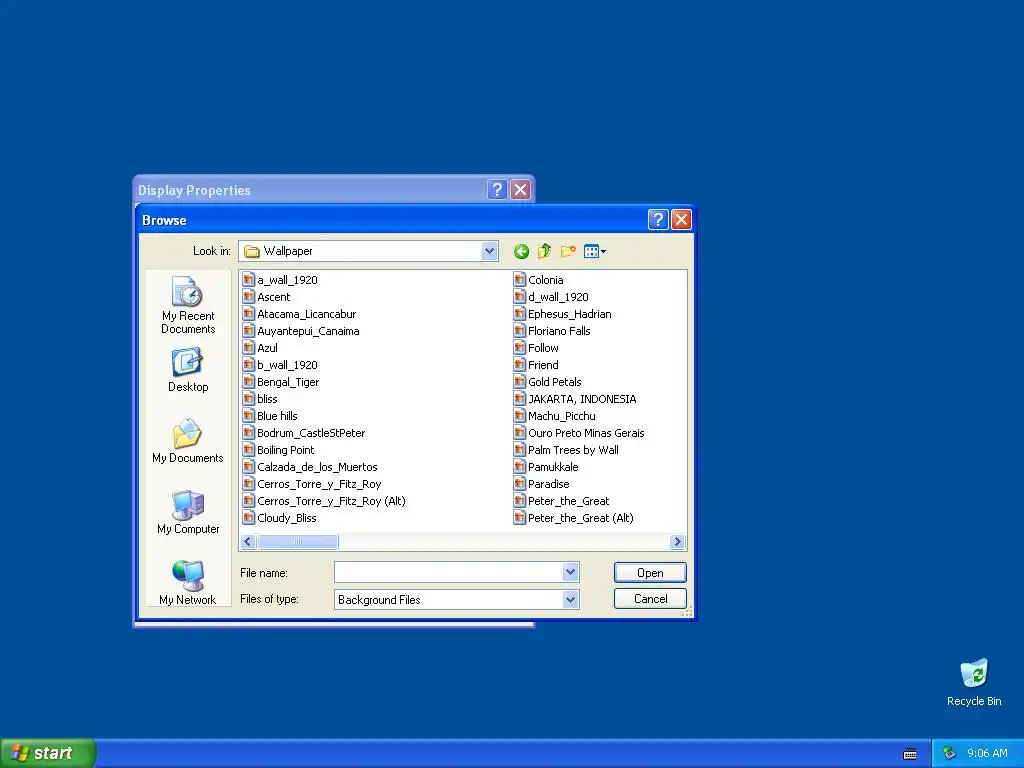Screen dimensions: 1024x768
Task: Jump to Desktop in places bar
Action: (188, 370)
